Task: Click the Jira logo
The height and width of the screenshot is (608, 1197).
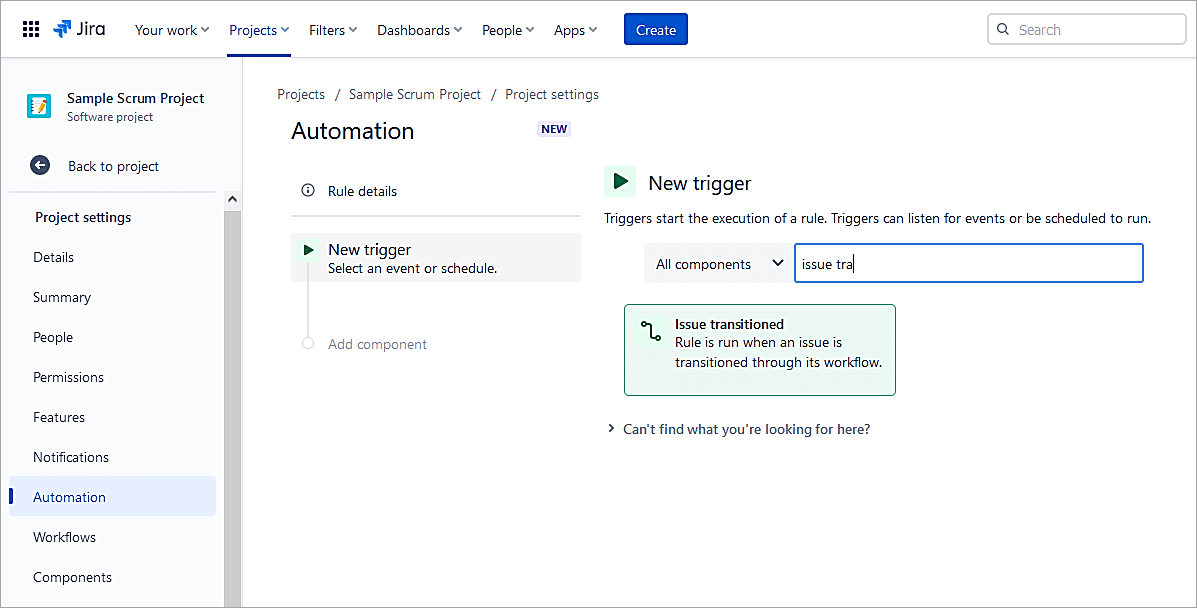Action: [79, 29]
